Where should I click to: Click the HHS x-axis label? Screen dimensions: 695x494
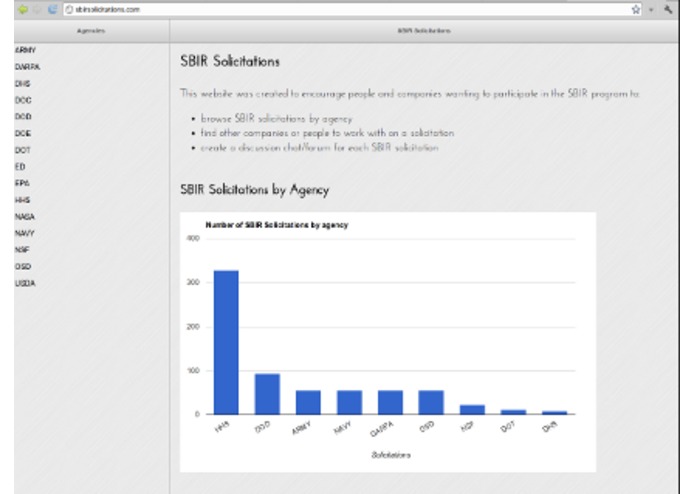[222, 427]
